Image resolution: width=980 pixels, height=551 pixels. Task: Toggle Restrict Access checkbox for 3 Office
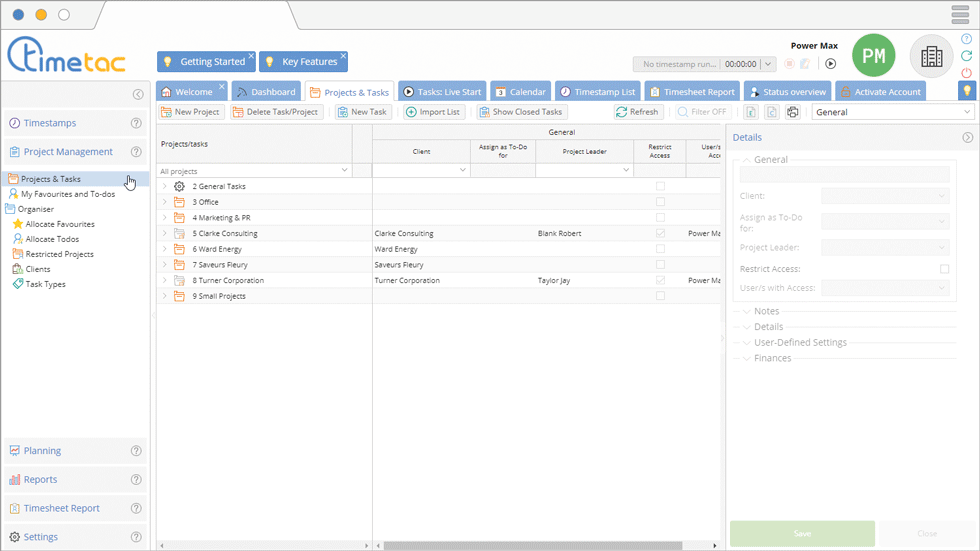tap(660, 202)
